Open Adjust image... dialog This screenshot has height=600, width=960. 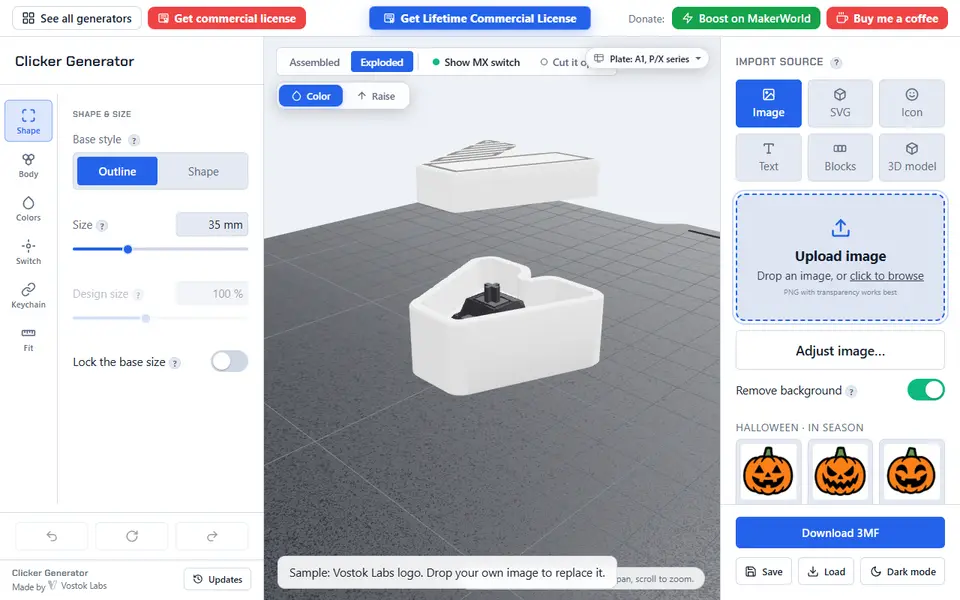840,351
